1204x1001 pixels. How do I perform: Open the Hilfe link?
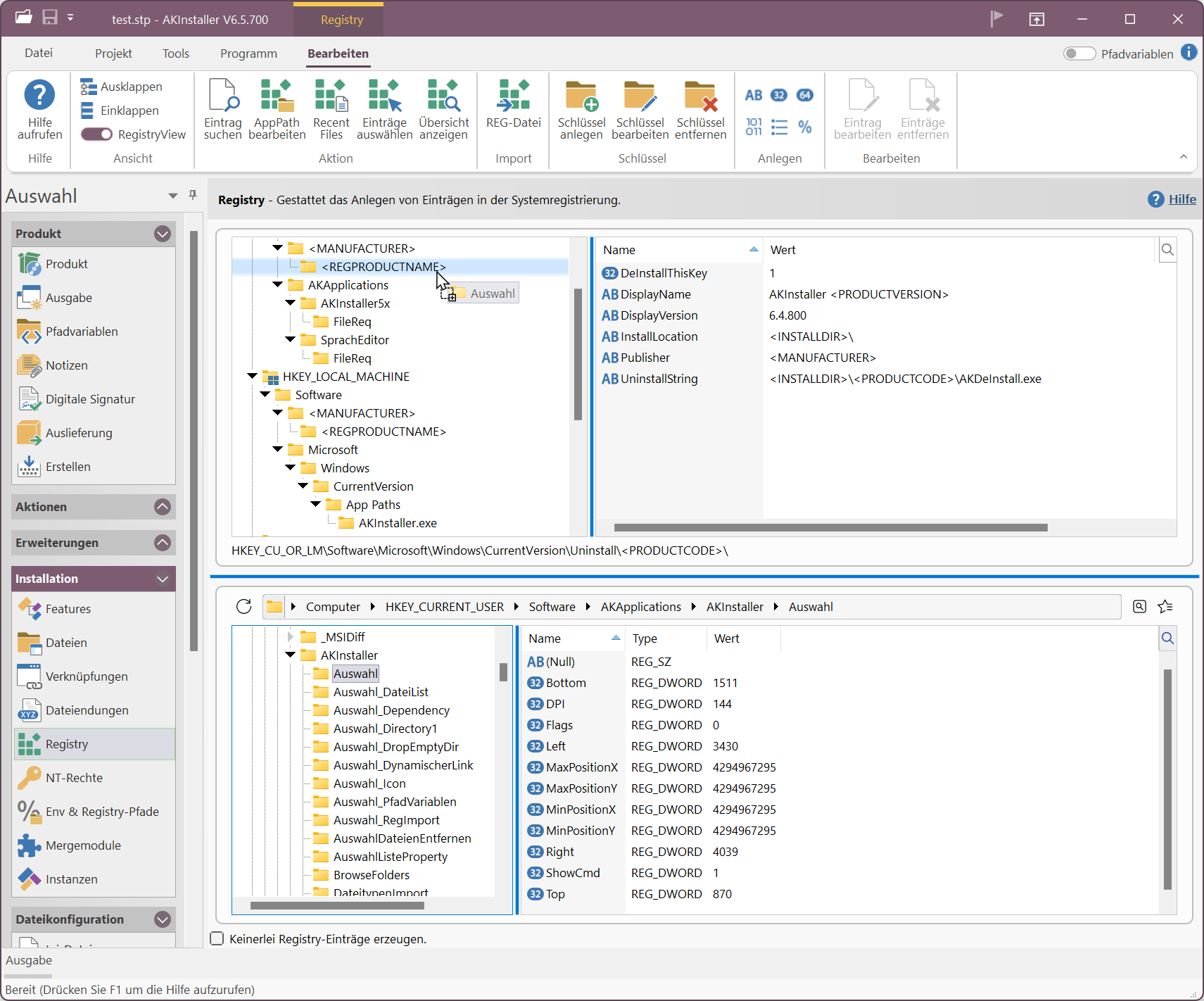1182,199
